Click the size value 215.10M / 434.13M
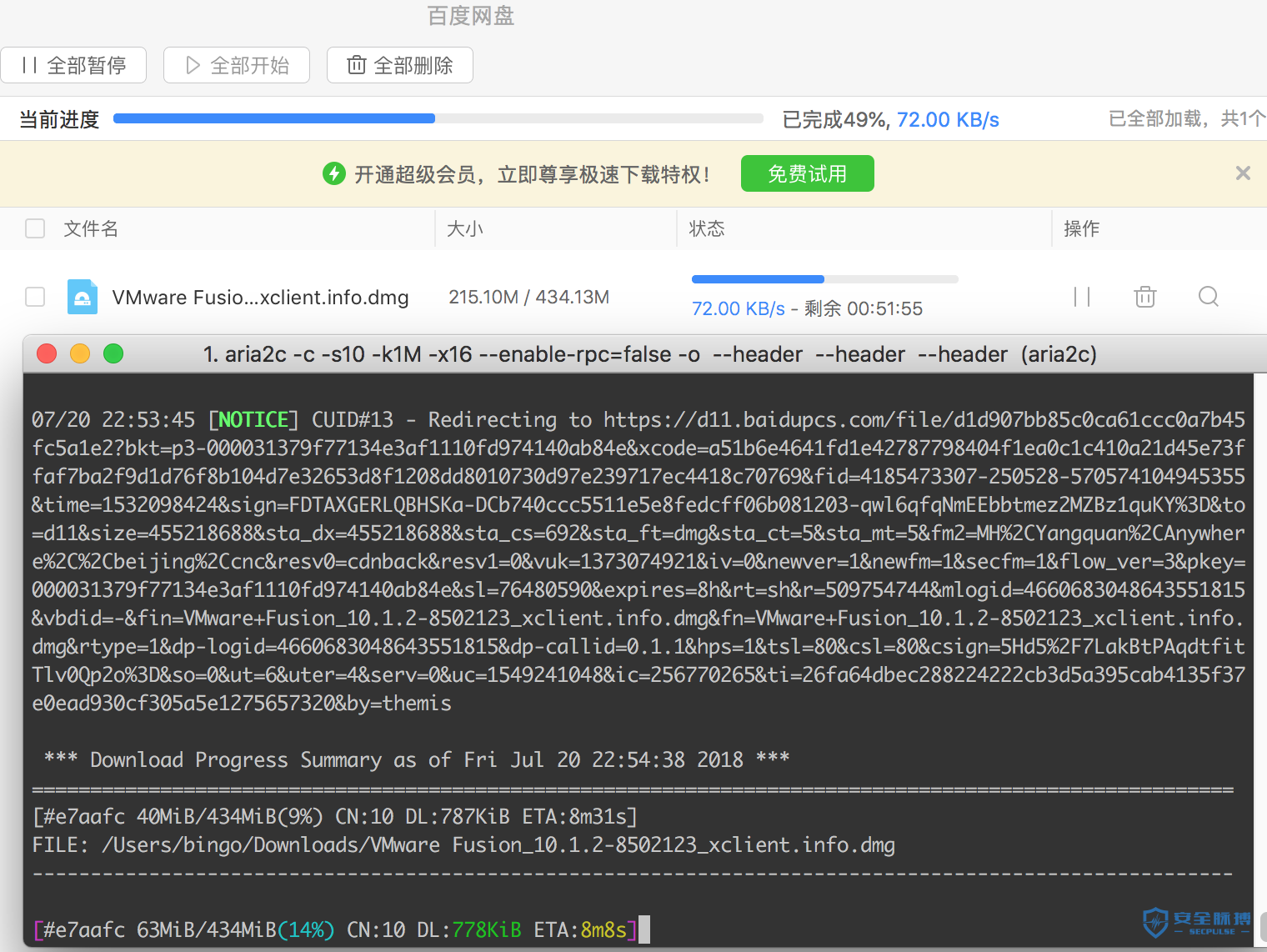 click(x=529, y=297)
